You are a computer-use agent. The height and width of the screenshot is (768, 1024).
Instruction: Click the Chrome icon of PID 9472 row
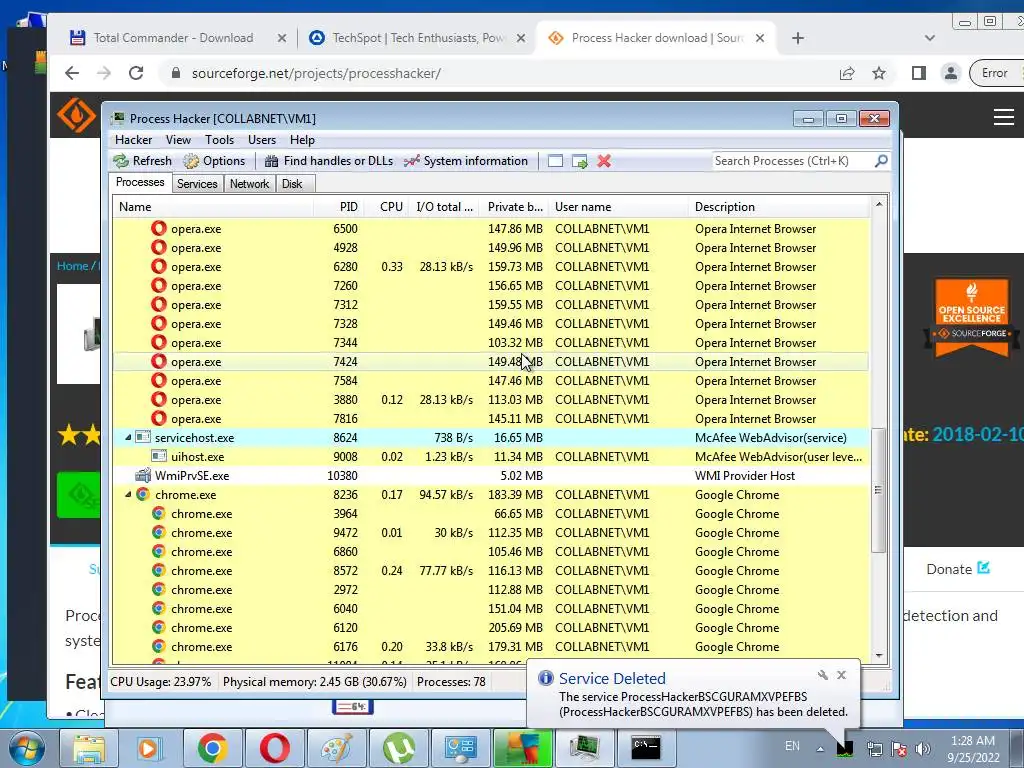coord(159,532)
